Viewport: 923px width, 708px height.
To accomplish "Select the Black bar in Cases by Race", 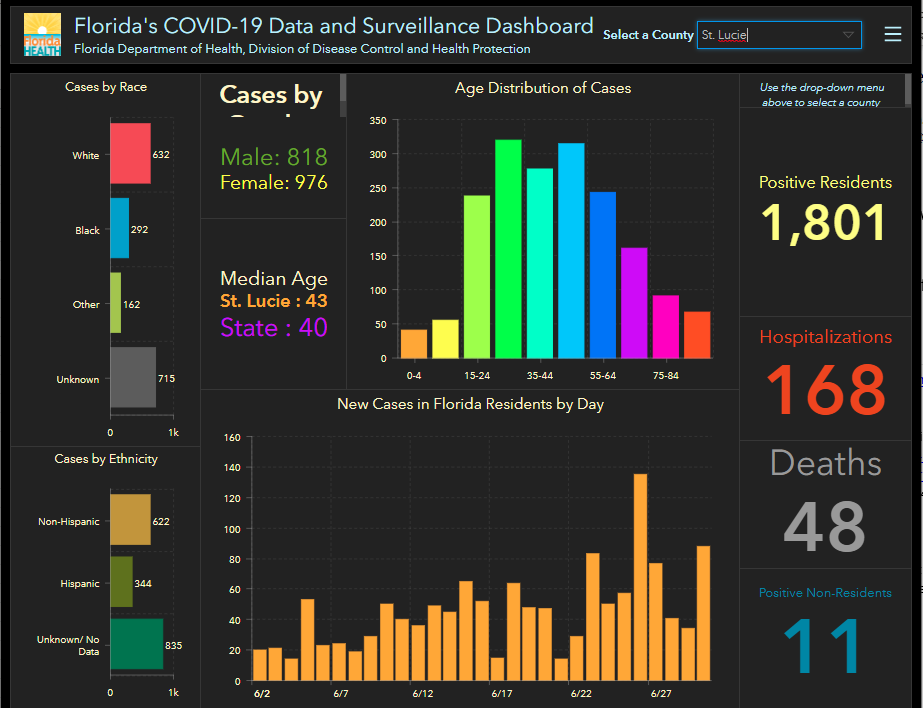I will pyautogui.click(x=119, y=228).
